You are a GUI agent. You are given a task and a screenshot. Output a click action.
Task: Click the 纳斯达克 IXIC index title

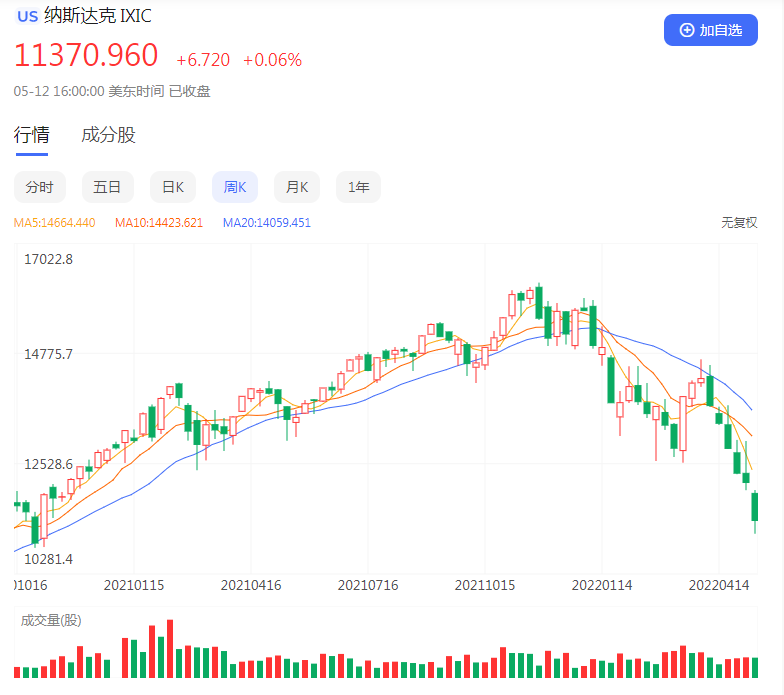98,16
